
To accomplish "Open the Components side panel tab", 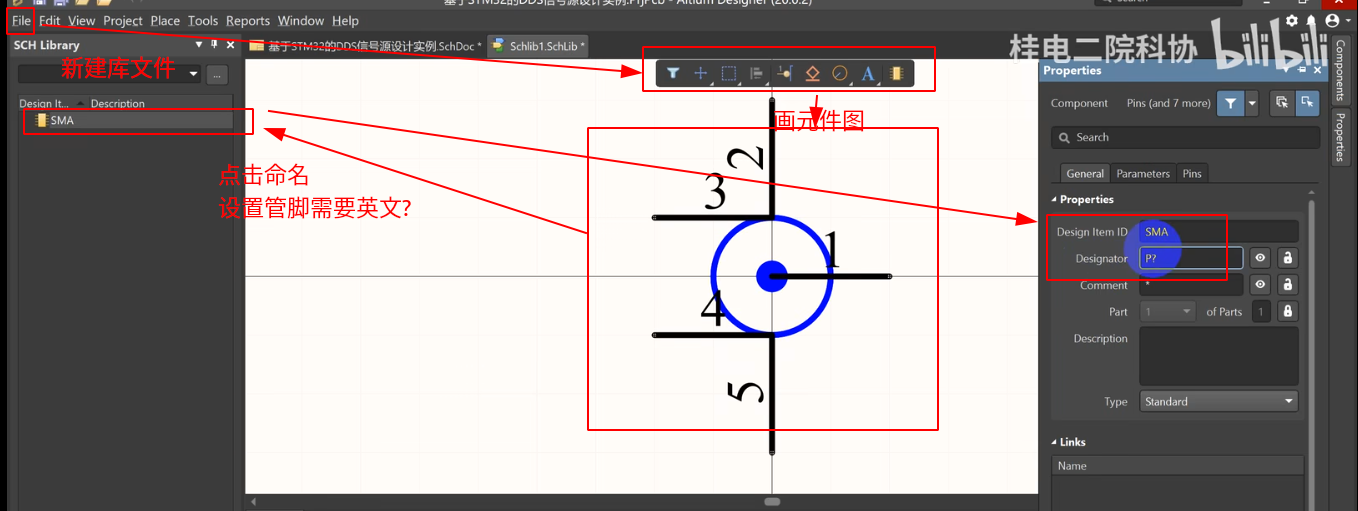I will tap(1340, 71).
